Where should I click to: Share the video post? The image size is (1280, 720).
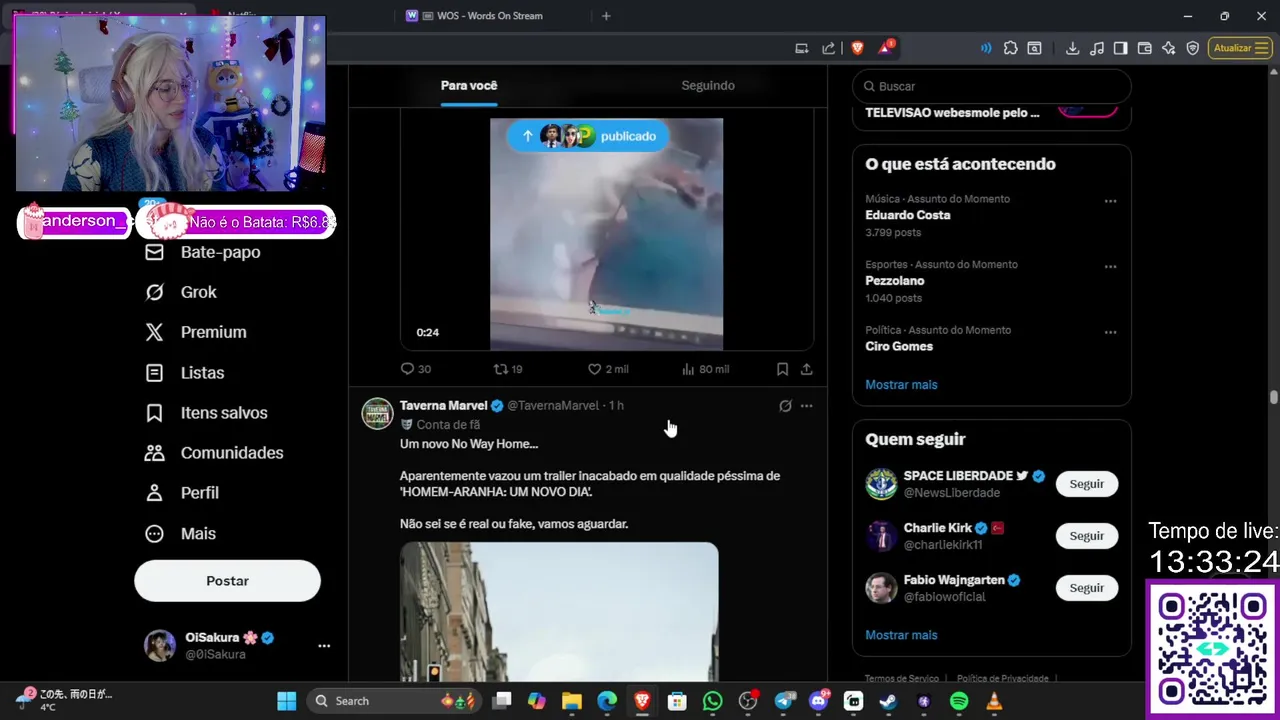tap(806, 369)
